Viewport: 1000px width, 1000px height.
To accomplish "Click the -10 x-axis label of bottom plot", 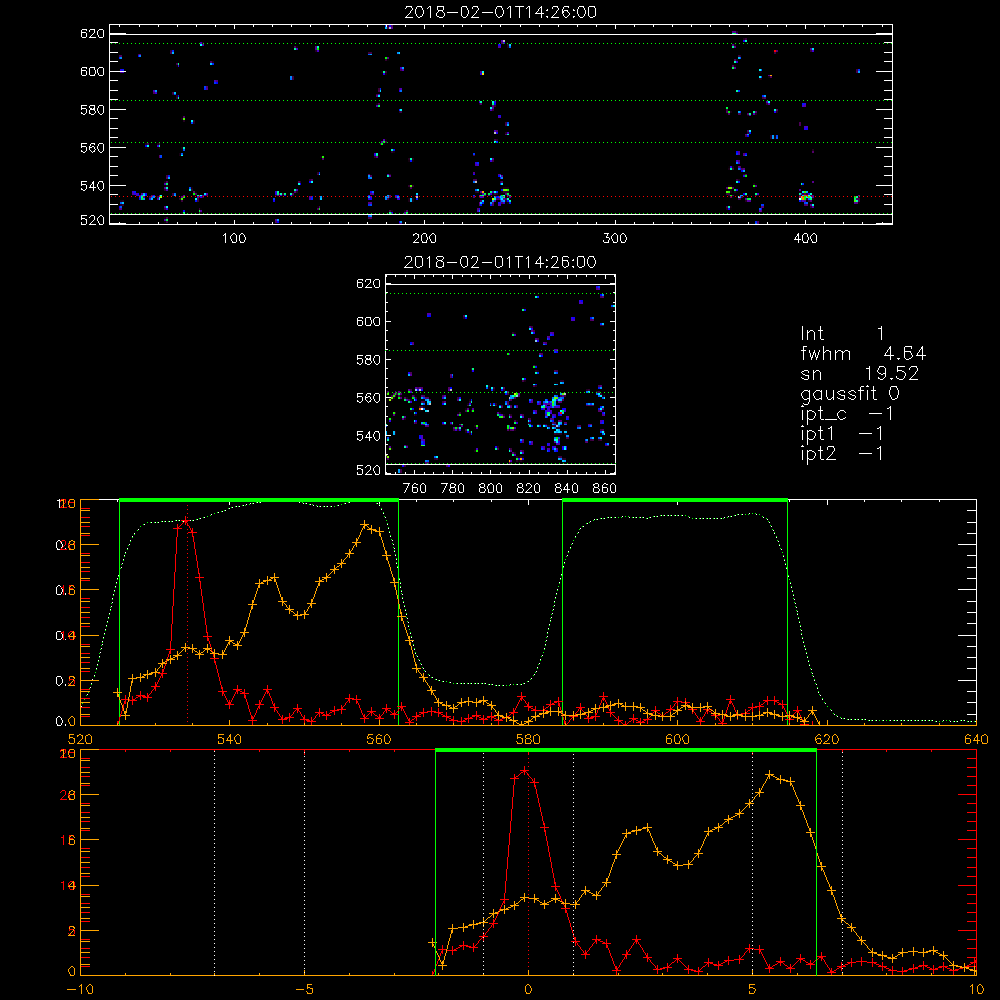I will pos(80,990).
